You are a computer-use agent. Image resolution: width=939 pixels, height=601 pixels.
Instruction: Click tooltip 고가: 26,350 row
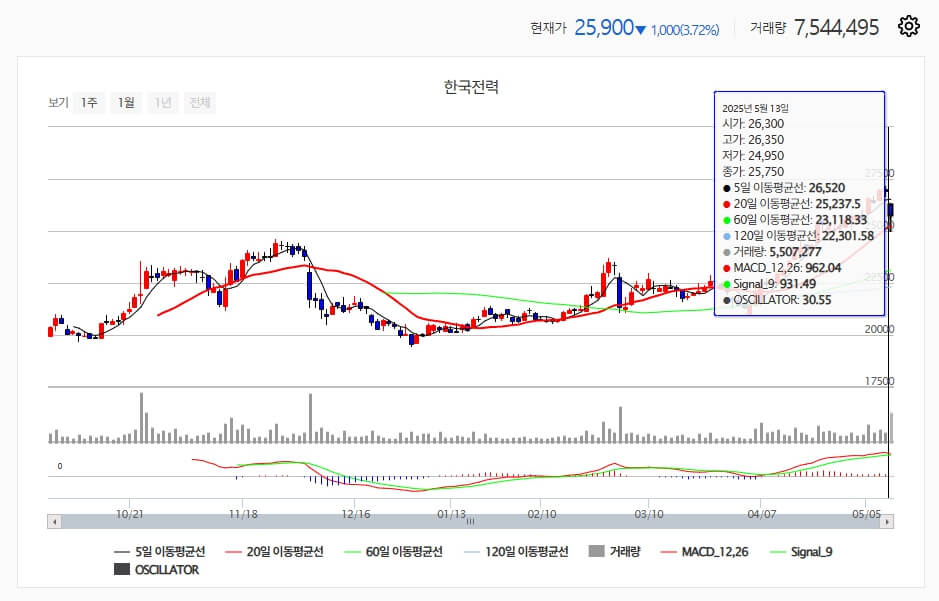pyautogui.click(x=753, y=139)
